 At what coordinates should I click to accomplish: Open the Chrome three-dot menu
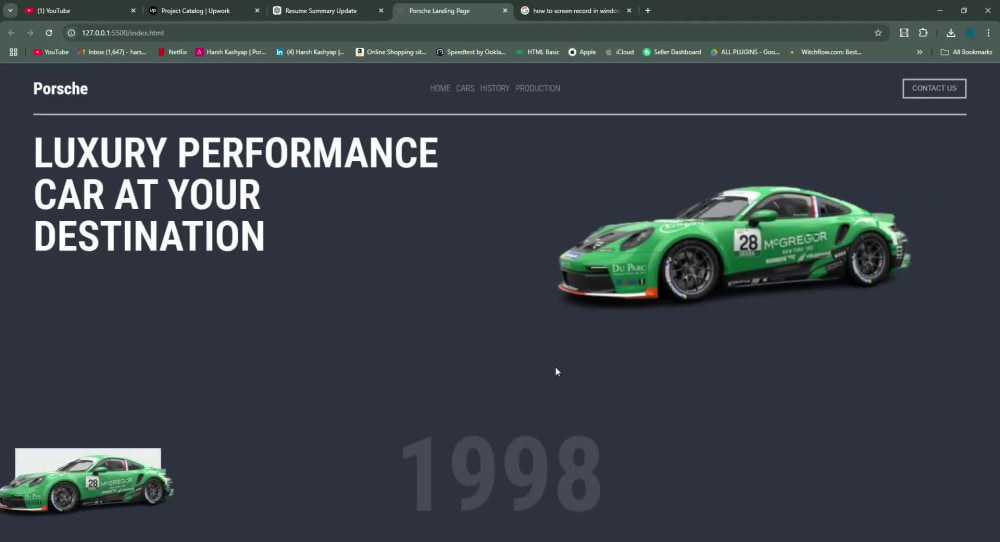point(989,33)
